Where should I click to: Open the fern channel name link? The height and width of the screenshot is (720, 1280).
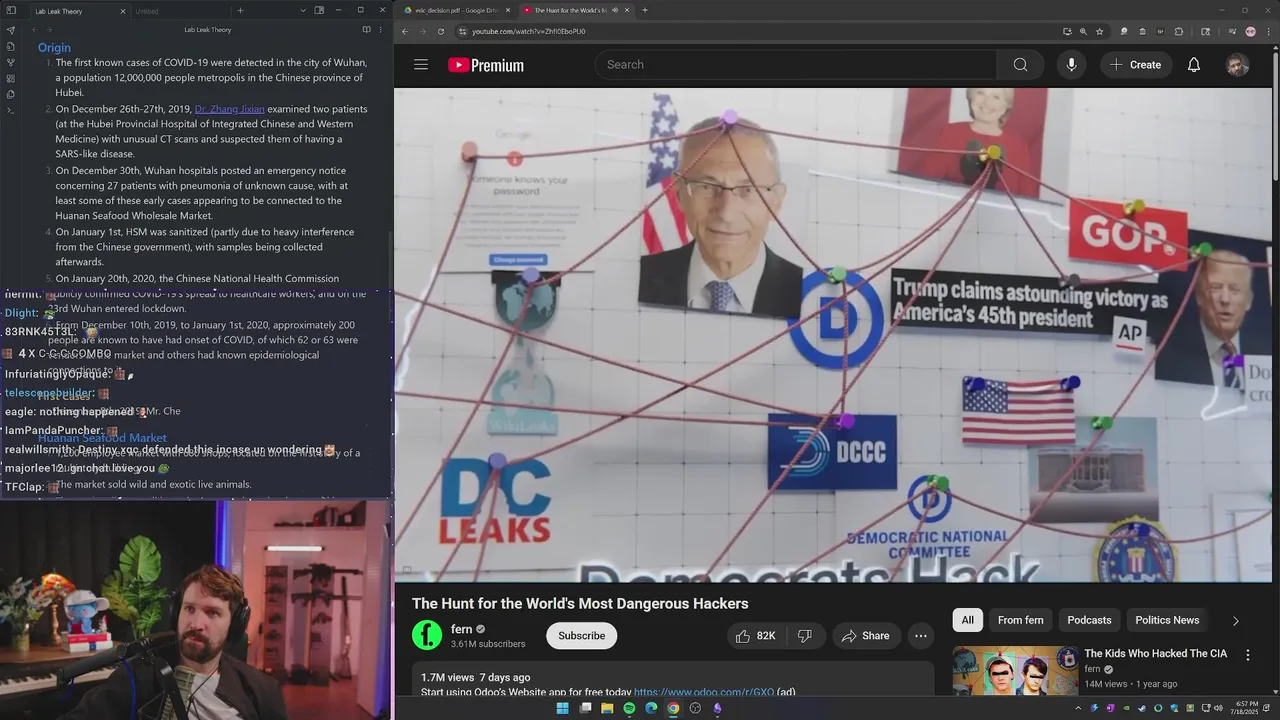point(461,629)
